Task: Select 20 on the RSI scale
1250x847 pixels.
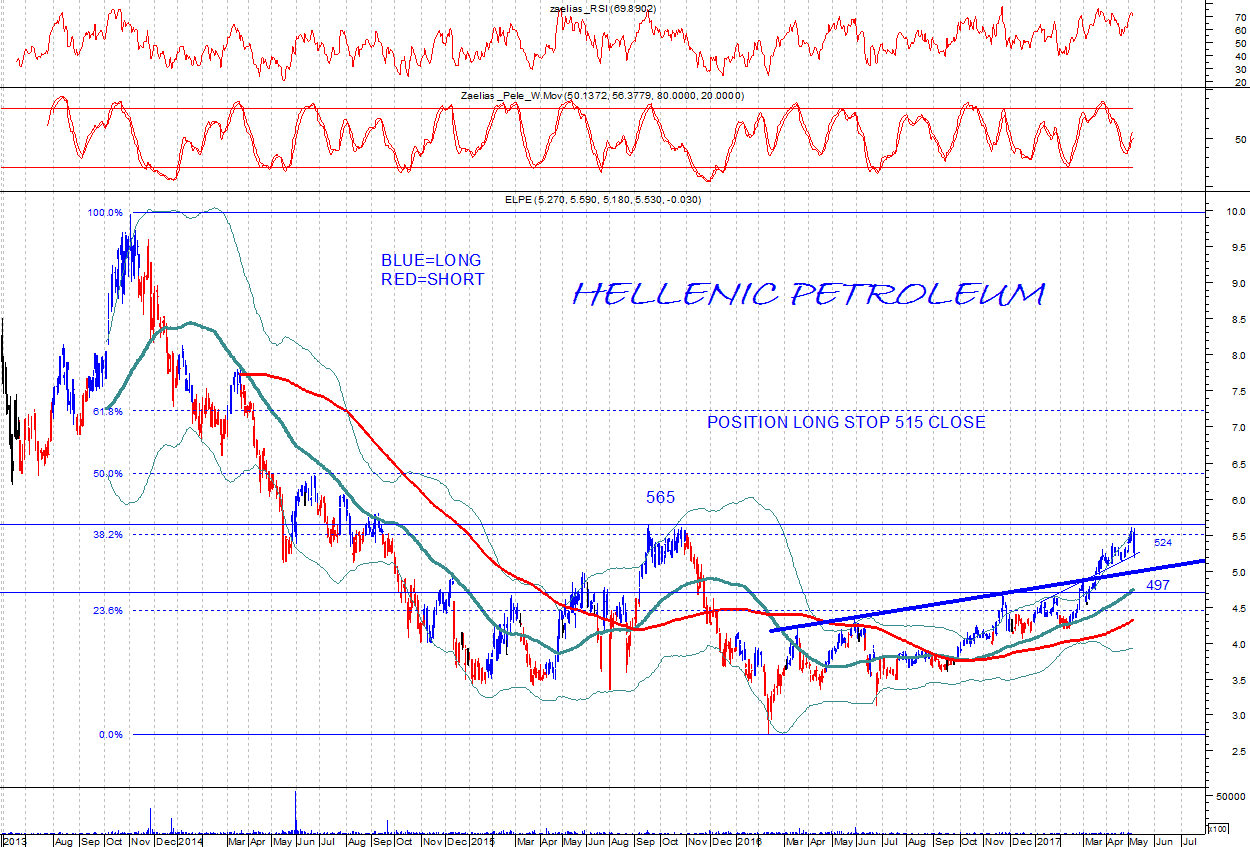Action: point(1240,82)
